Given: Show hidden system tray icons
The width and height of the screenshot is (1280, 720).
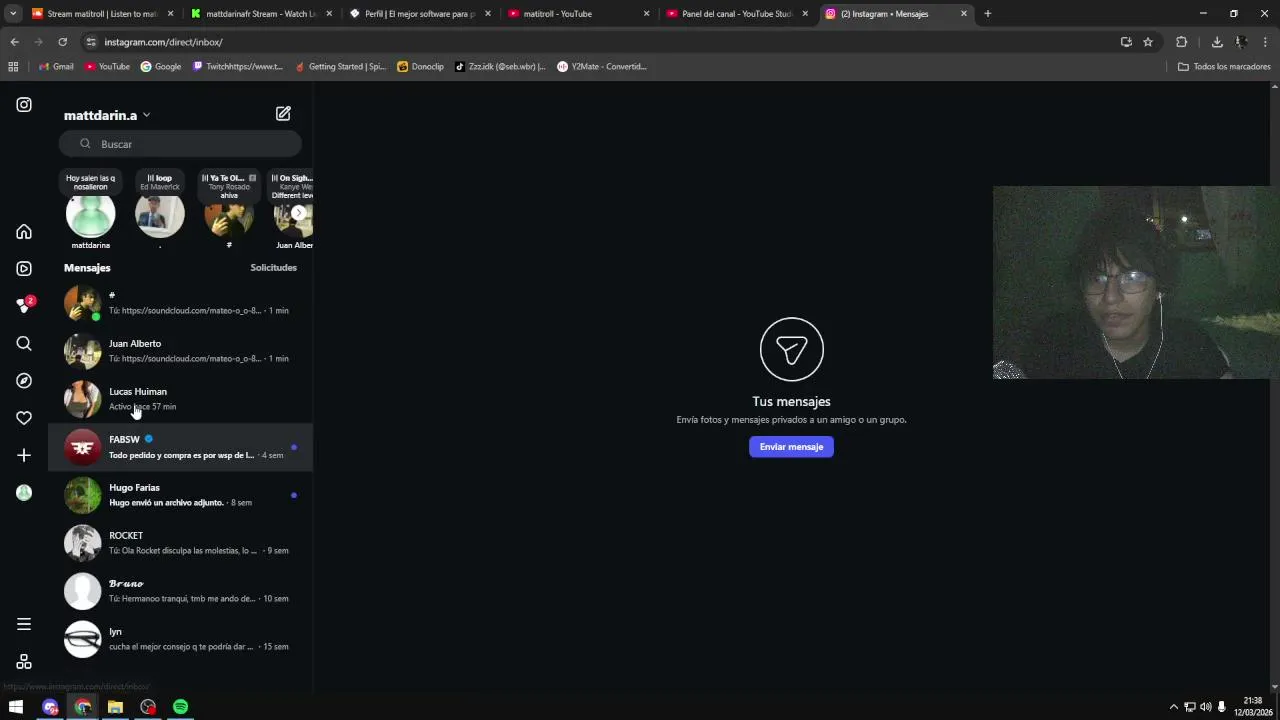Looking at the screenshot, I should point(1174,707).
